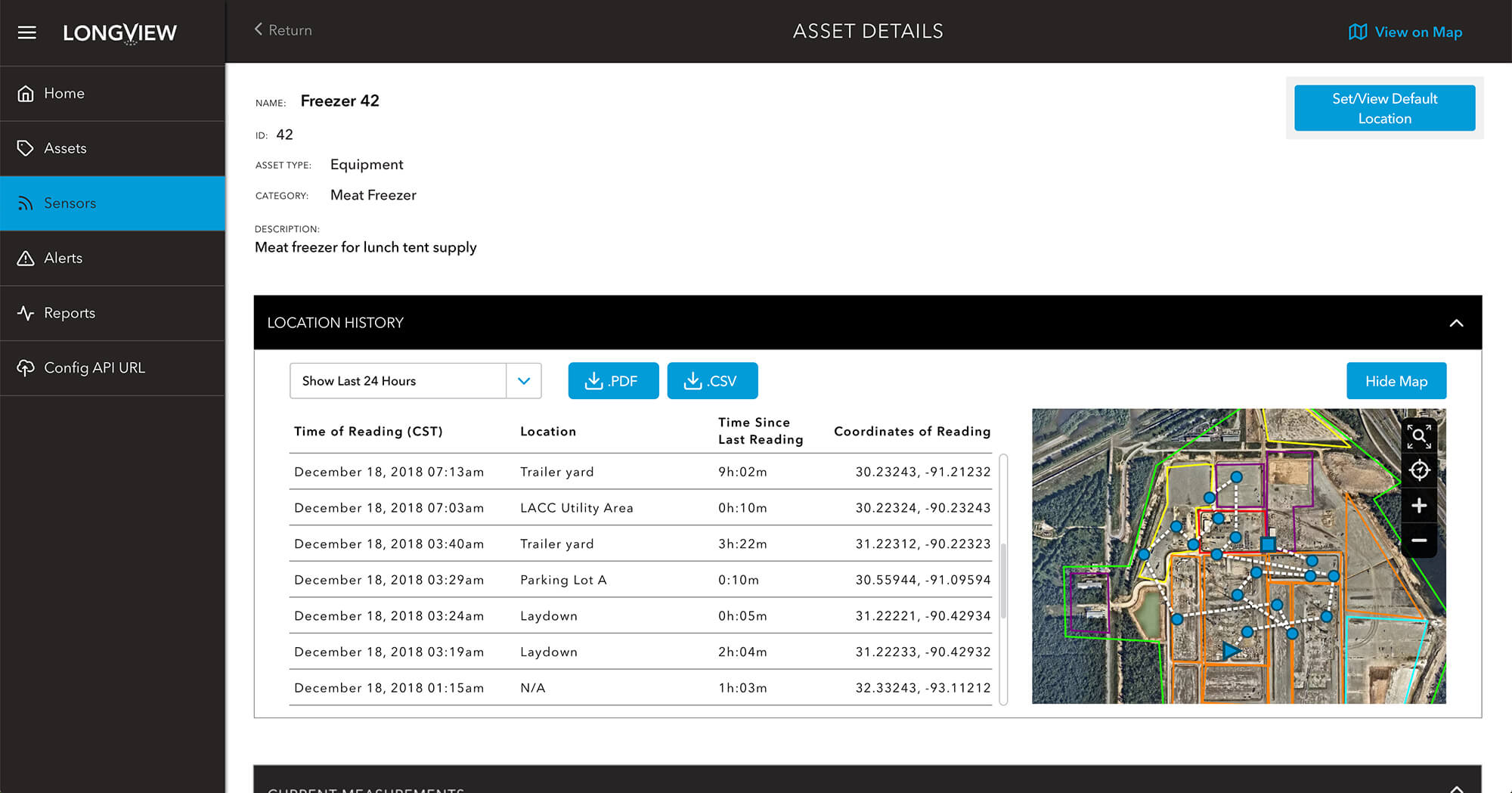Click the 01:15am N/A location cell
The height and width of the screenshot is (793, 1512).
coord(533,688)
